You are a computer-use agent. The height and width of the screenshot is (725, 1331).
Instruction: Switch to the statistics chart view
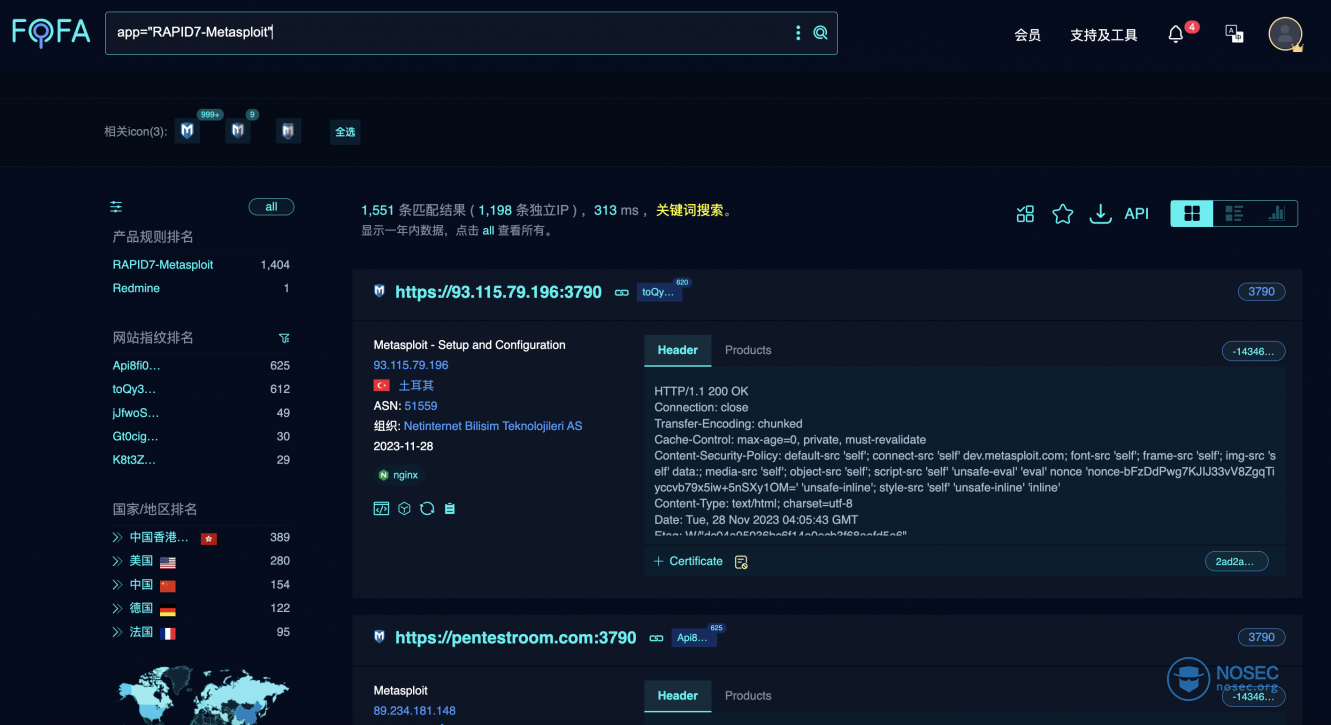1276,213
